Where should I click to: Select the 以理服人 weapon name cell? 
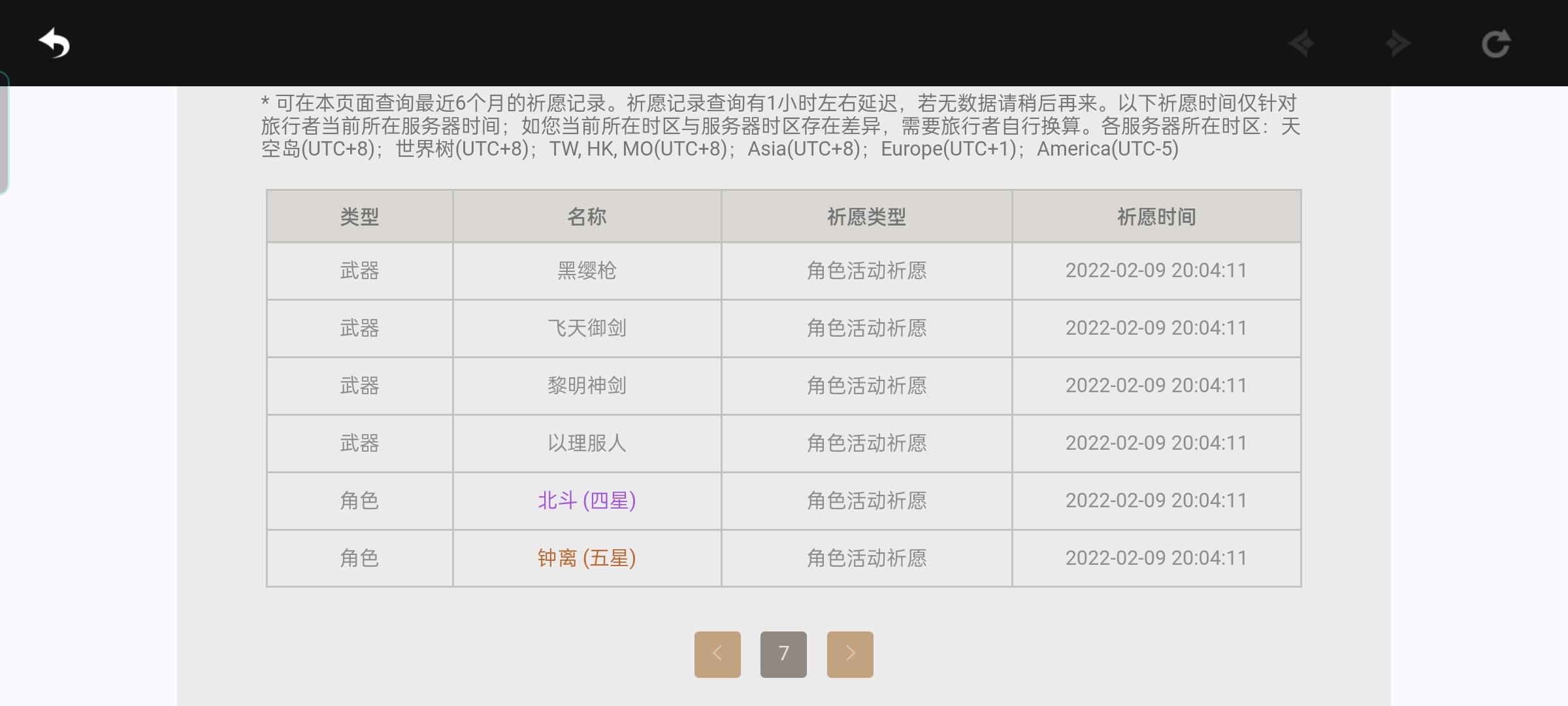tap(587, 443)
